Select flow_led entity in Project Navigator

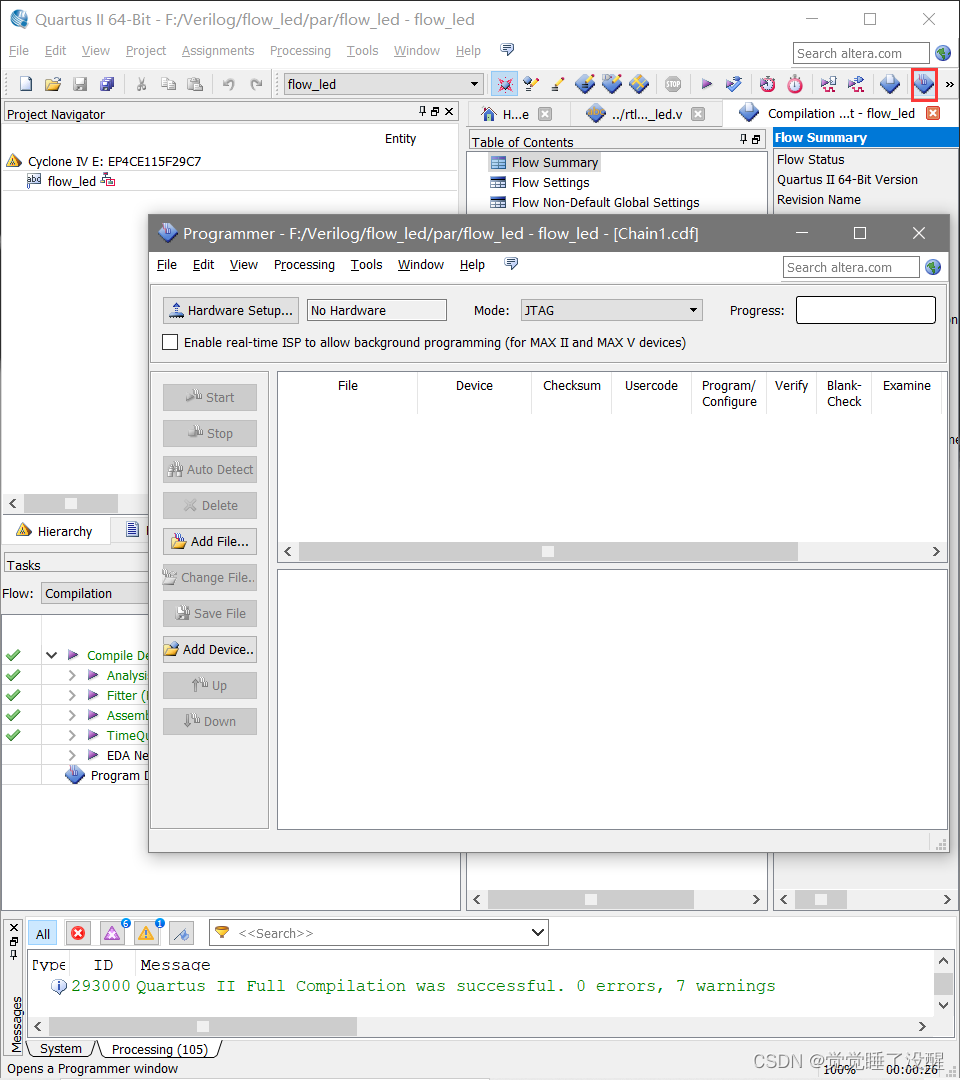coord(72,181)
